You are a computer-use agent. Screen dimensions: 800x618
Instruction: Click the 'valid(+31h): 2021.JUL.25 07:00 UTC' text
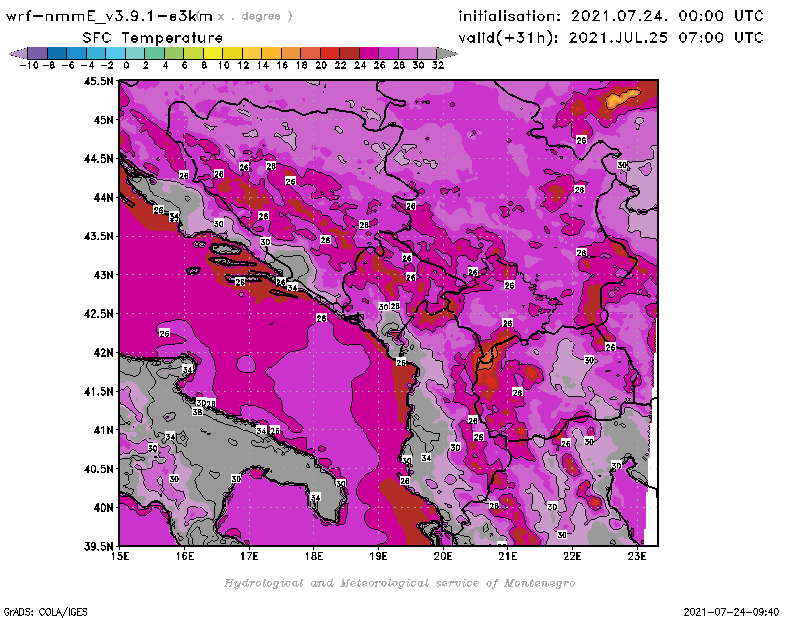tap(611, 38)
